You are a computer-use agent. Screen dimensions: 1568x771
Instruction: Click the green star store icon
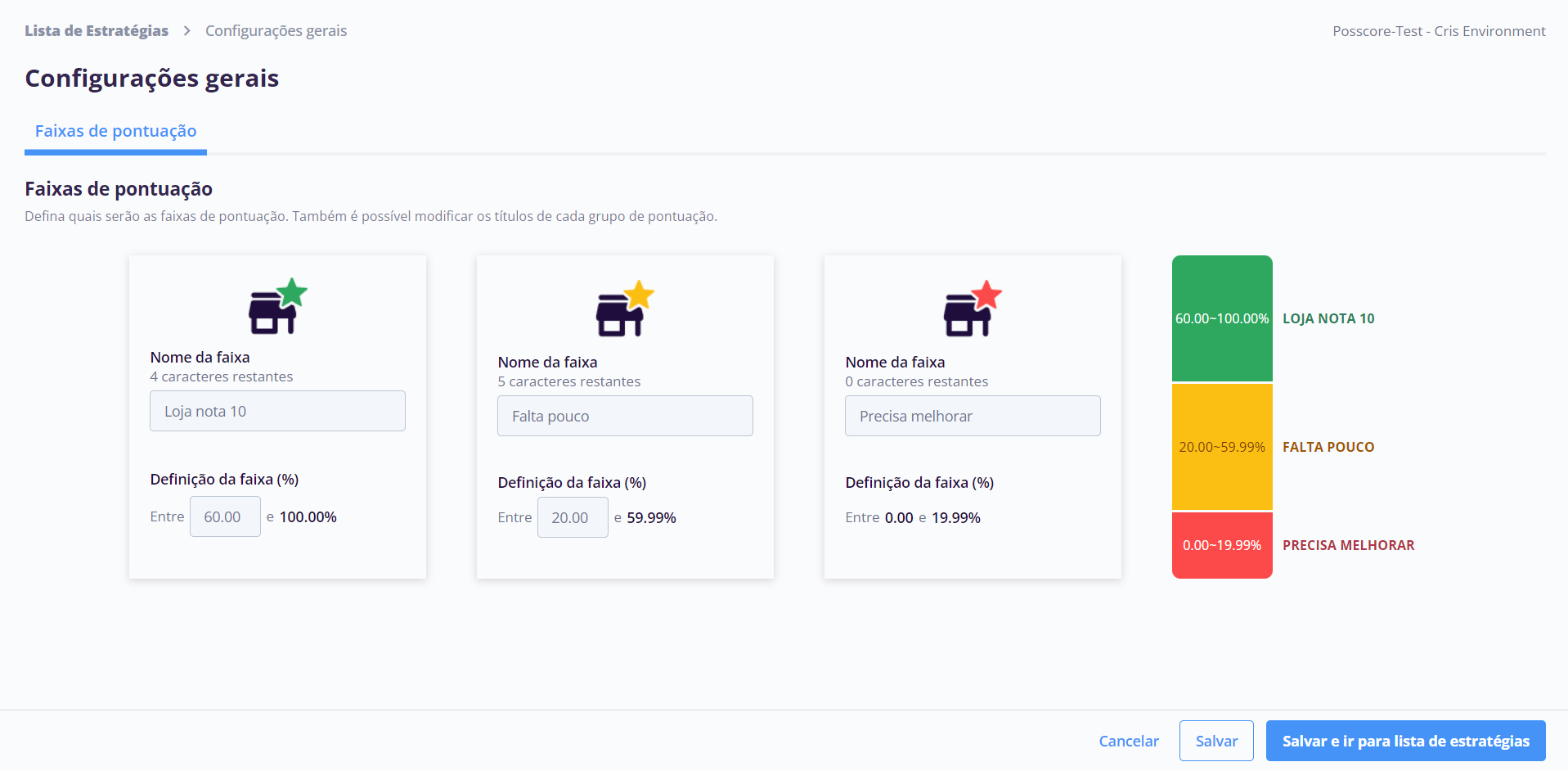click(278, 306)
